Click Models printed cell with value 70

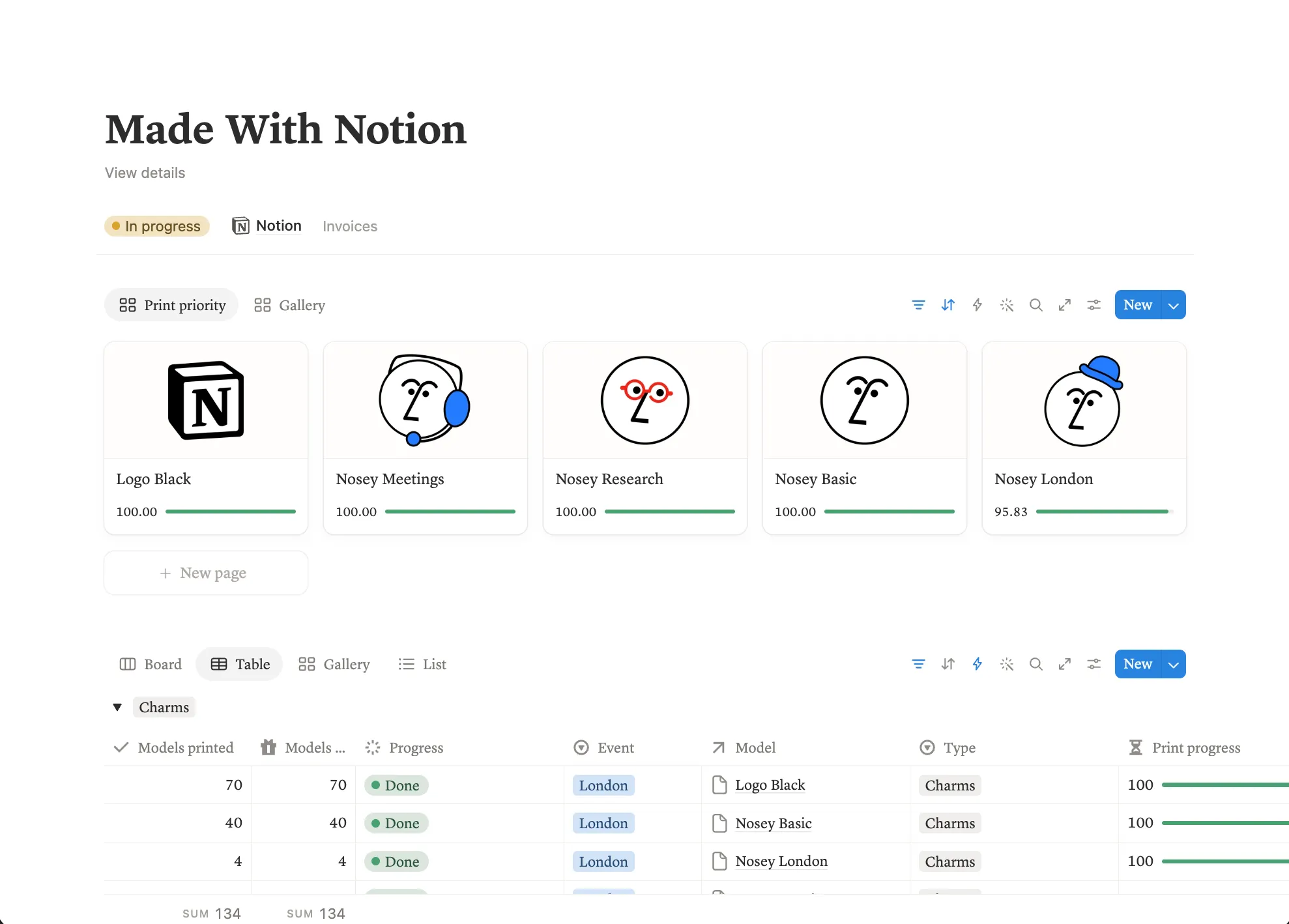(x=178, y=785)
